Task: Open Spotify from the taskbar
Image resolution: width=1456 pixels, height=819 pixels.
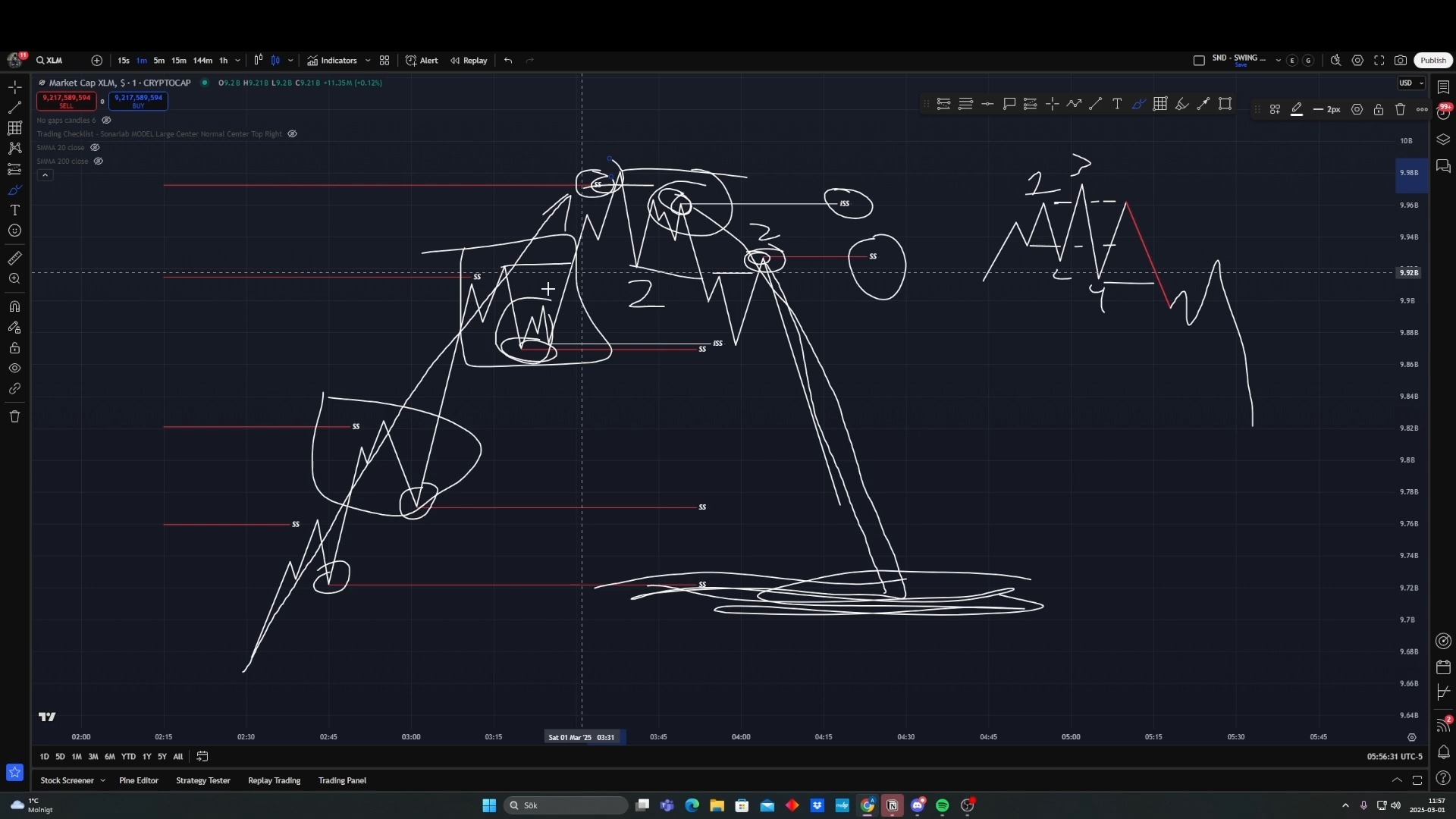Action: [x=943, y=805]
